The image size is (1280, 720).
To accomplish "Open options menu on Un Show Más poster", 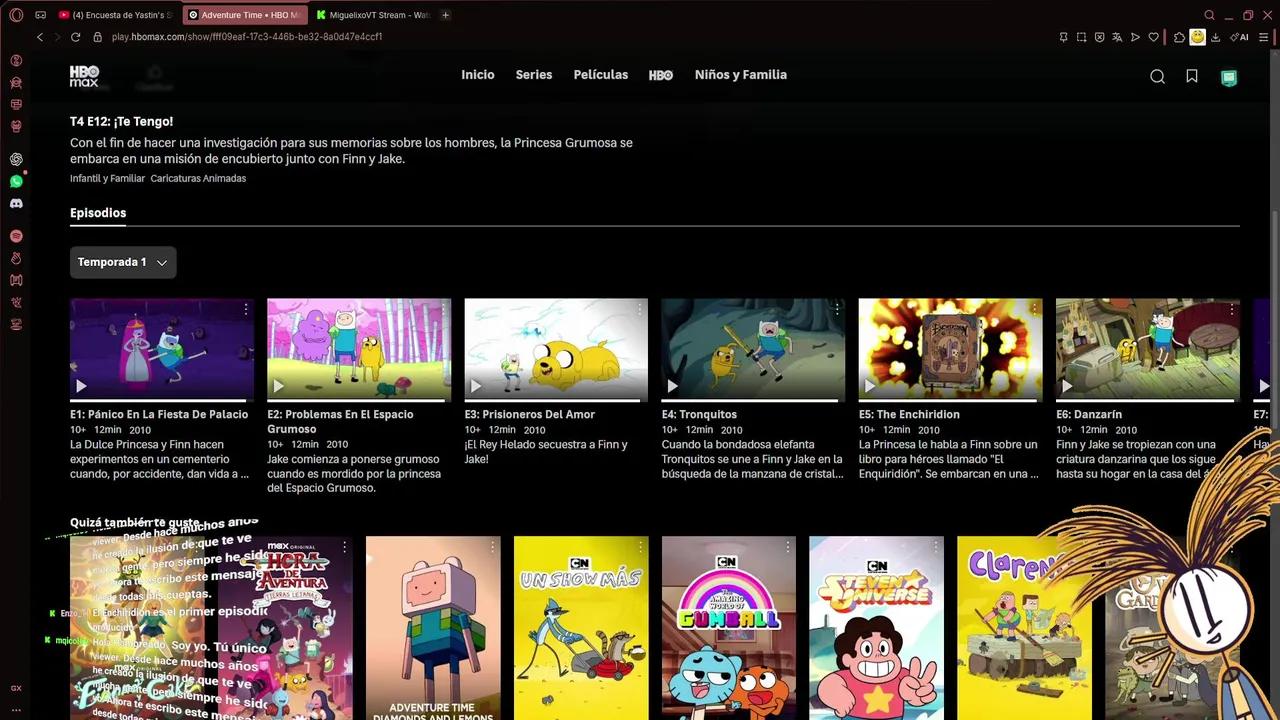I will pyautogui.click(x=640, y=548).
